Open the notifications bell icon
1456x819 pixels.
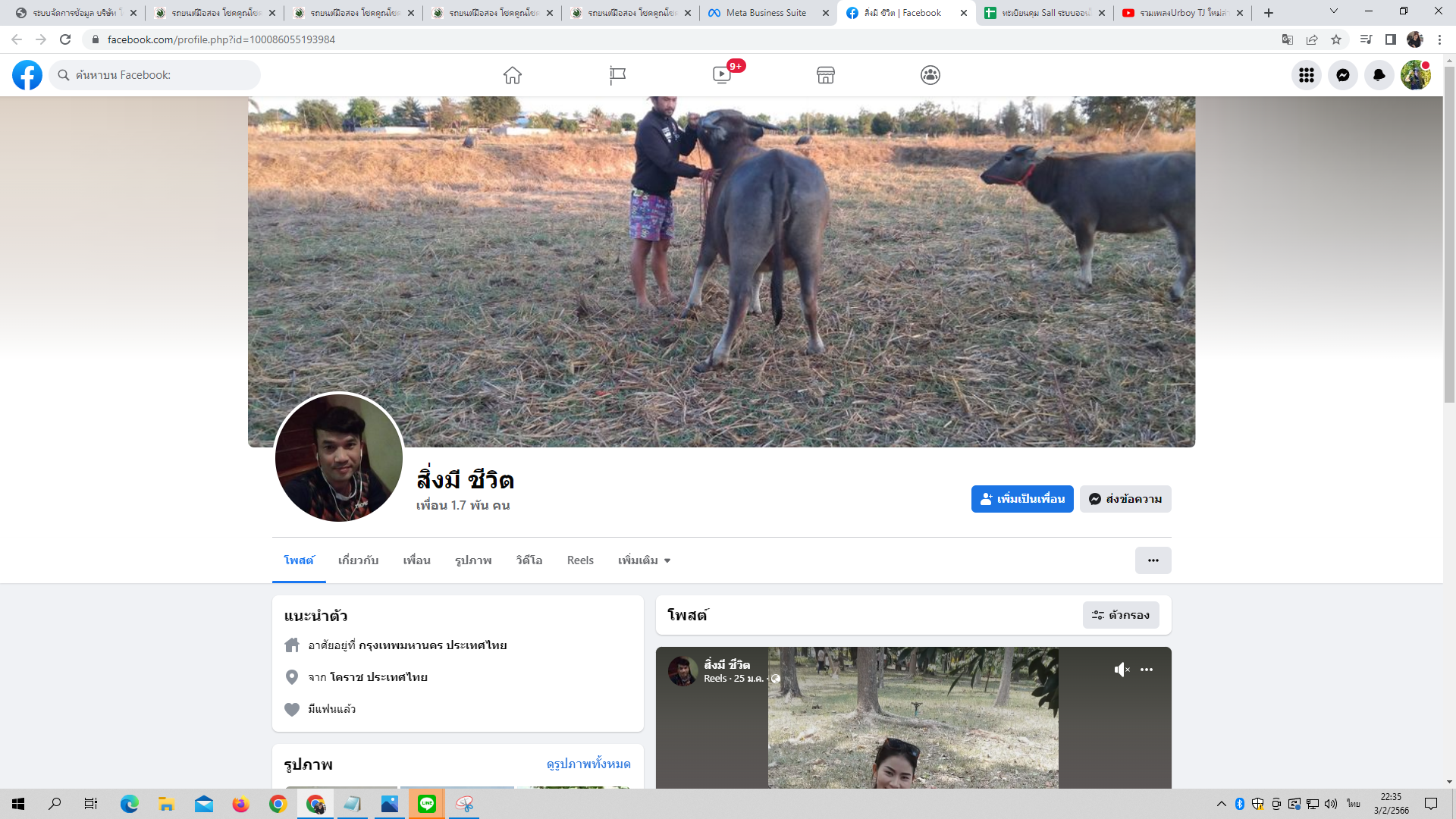pos(1379,75)
